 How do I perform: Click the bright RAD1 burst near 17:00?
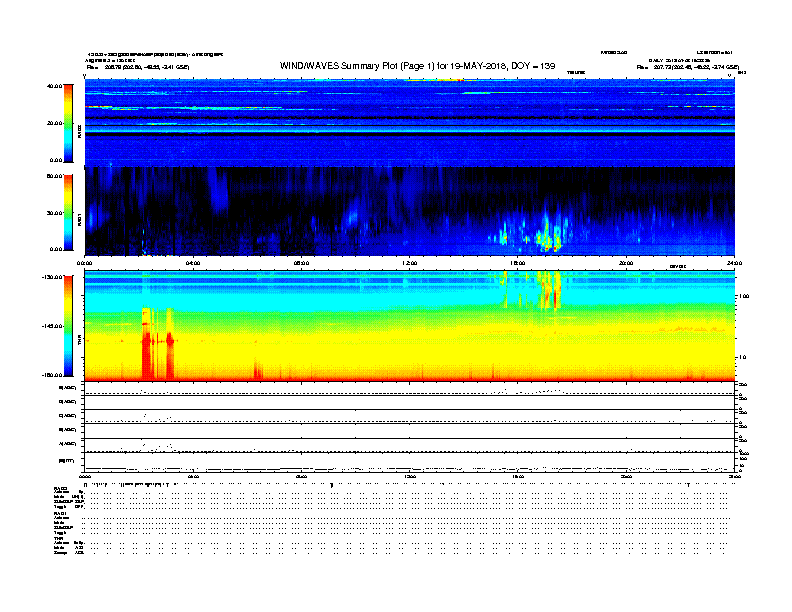pyautogui.click(x=548, y=235)
